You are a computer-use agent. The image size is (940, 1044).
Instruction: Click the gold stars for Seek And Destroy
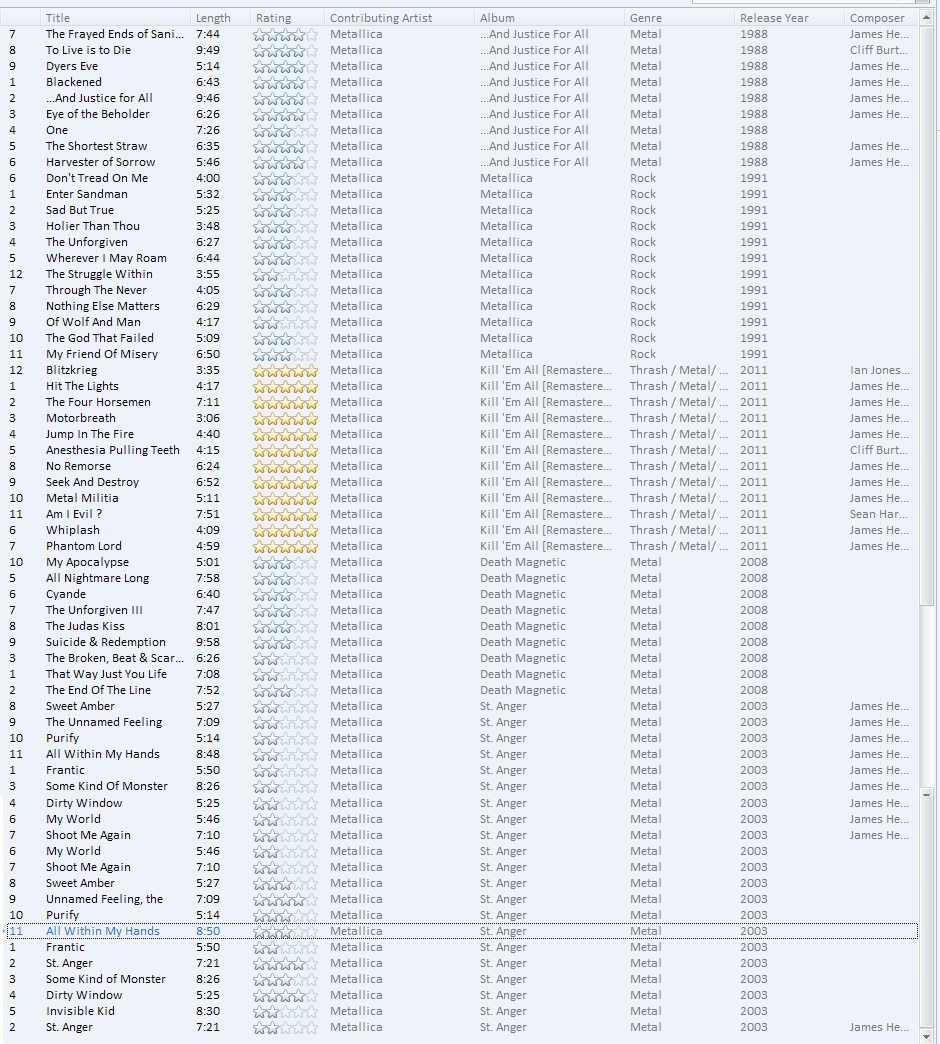pyautogui.click(x=286, y=482)
